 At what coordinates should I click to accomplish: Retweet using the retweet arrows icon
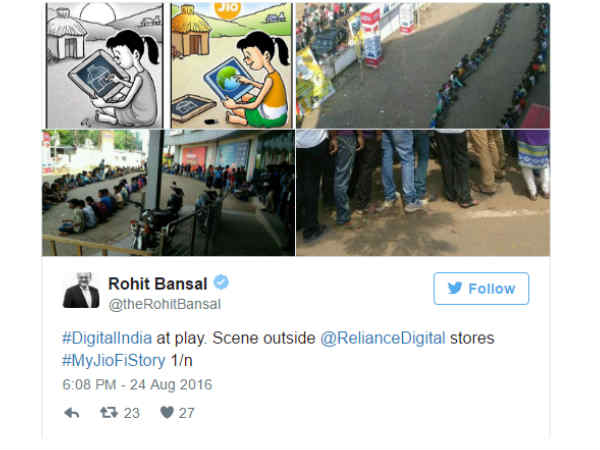[x=109, y=412]
